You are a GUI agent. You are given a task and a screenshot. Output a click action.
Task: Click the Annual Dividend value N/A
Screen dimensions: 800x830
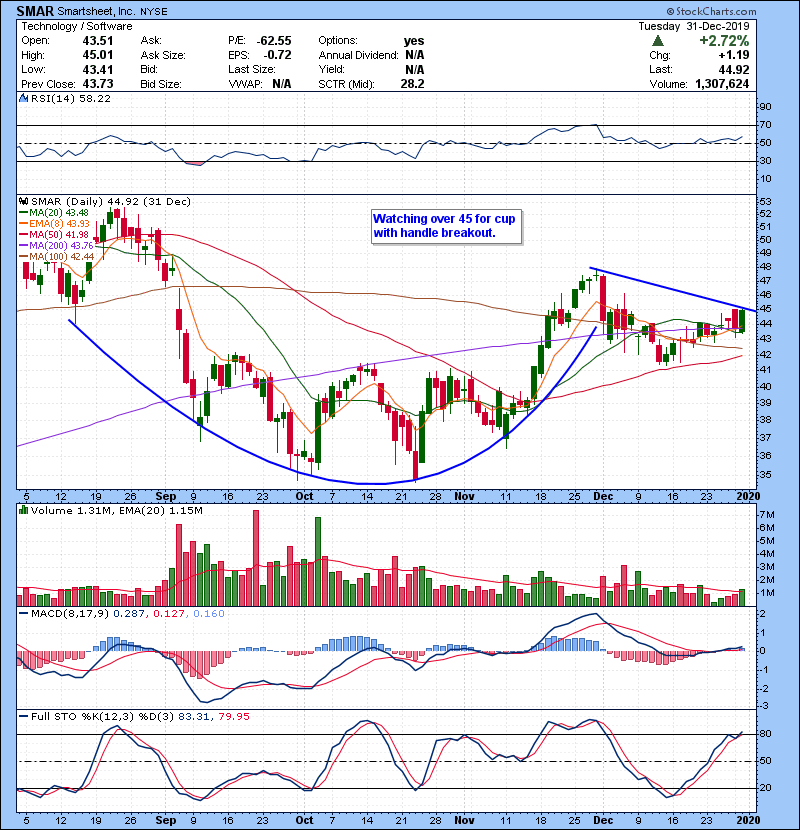pos(415,55)
